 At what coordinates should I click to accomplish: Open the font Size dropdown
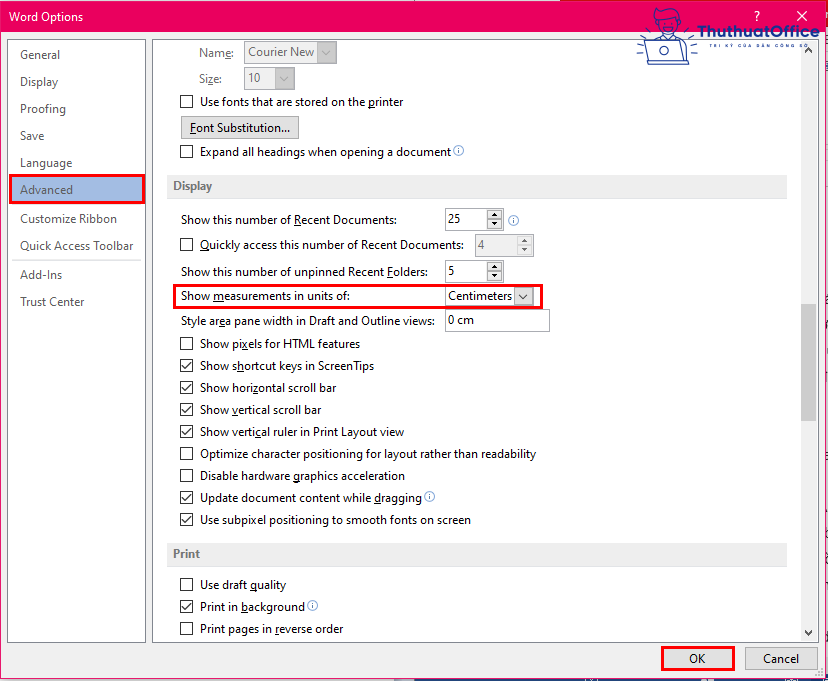[x=285, y=78]
